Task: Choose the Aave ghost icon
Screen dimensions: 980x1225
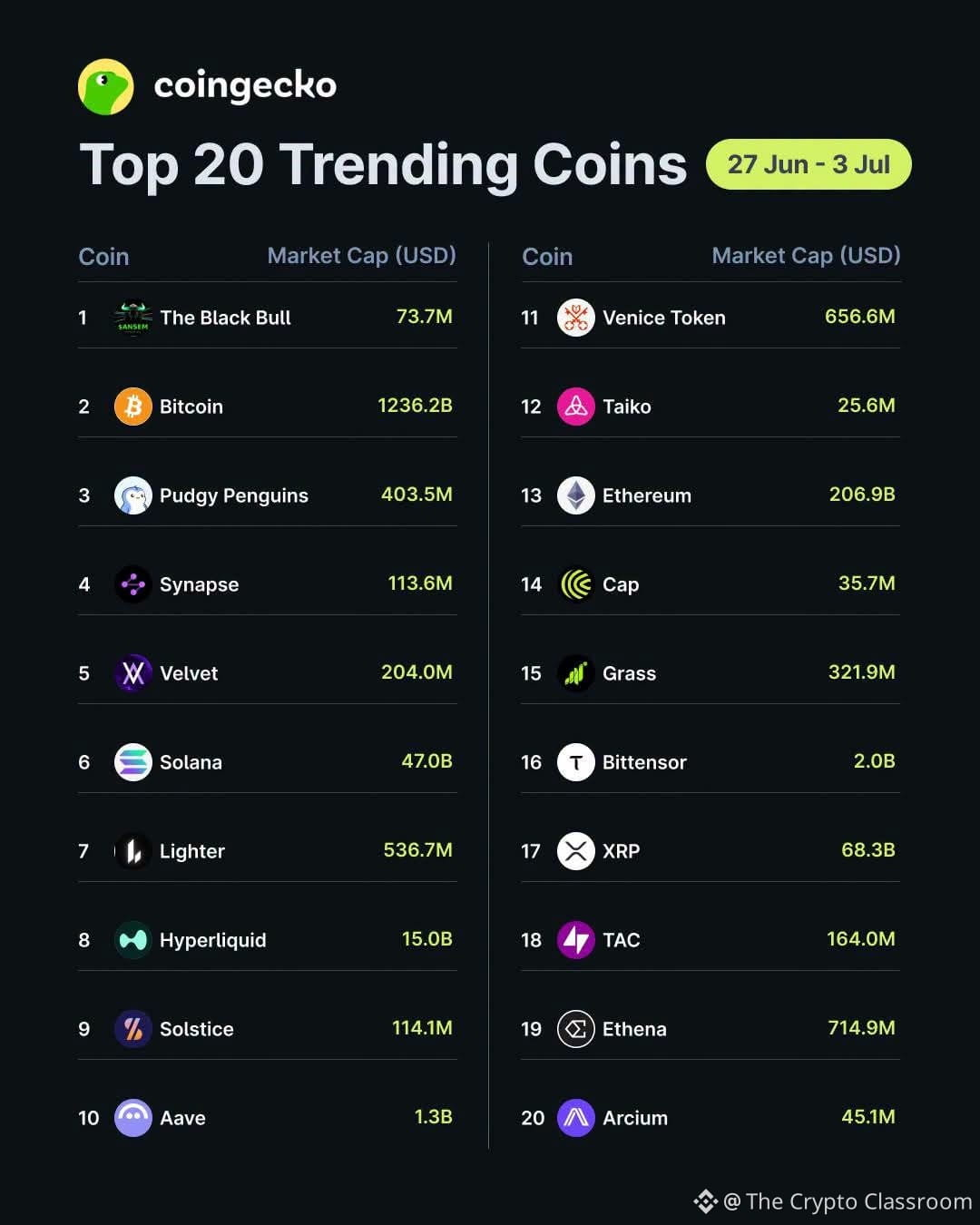Action: coord(133,1118)
